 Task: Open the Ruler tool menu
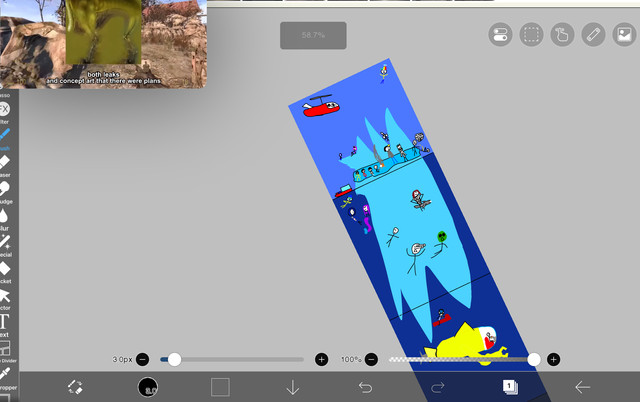click(x=593, y=35)
